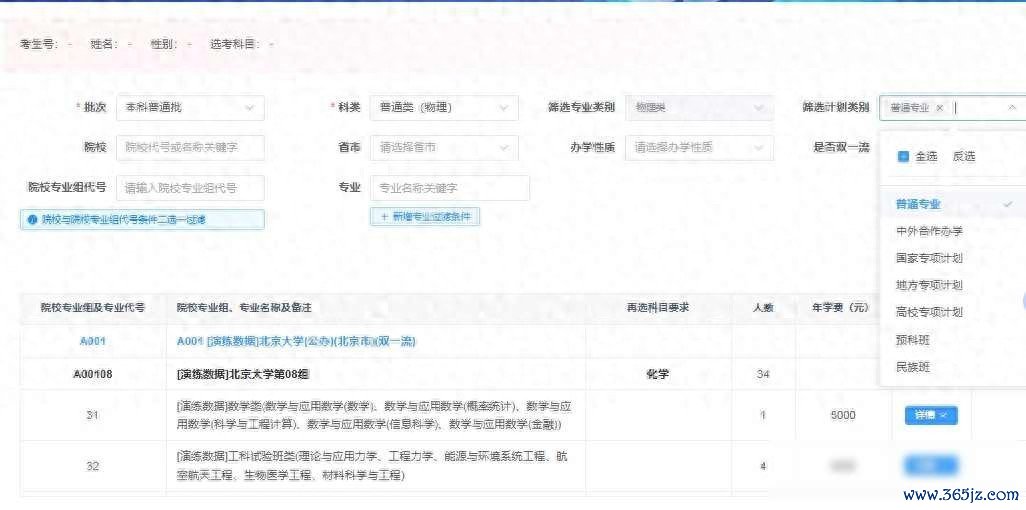Click the 专业名称关键字 input field
This screenshot has width=1026, height=510.
point(450,188)
